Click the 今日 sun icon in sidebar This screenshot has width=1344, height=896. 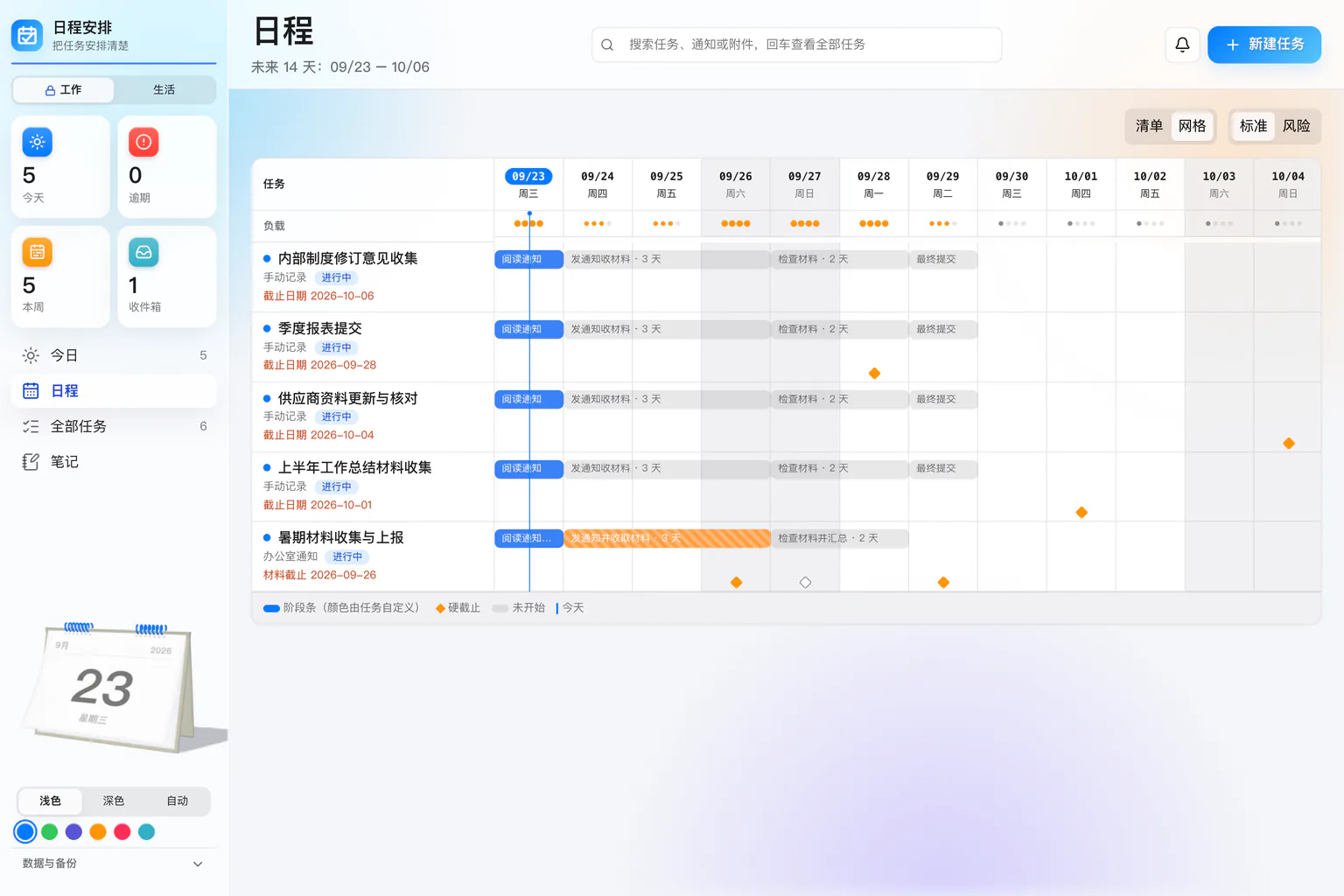click(31, 355)
